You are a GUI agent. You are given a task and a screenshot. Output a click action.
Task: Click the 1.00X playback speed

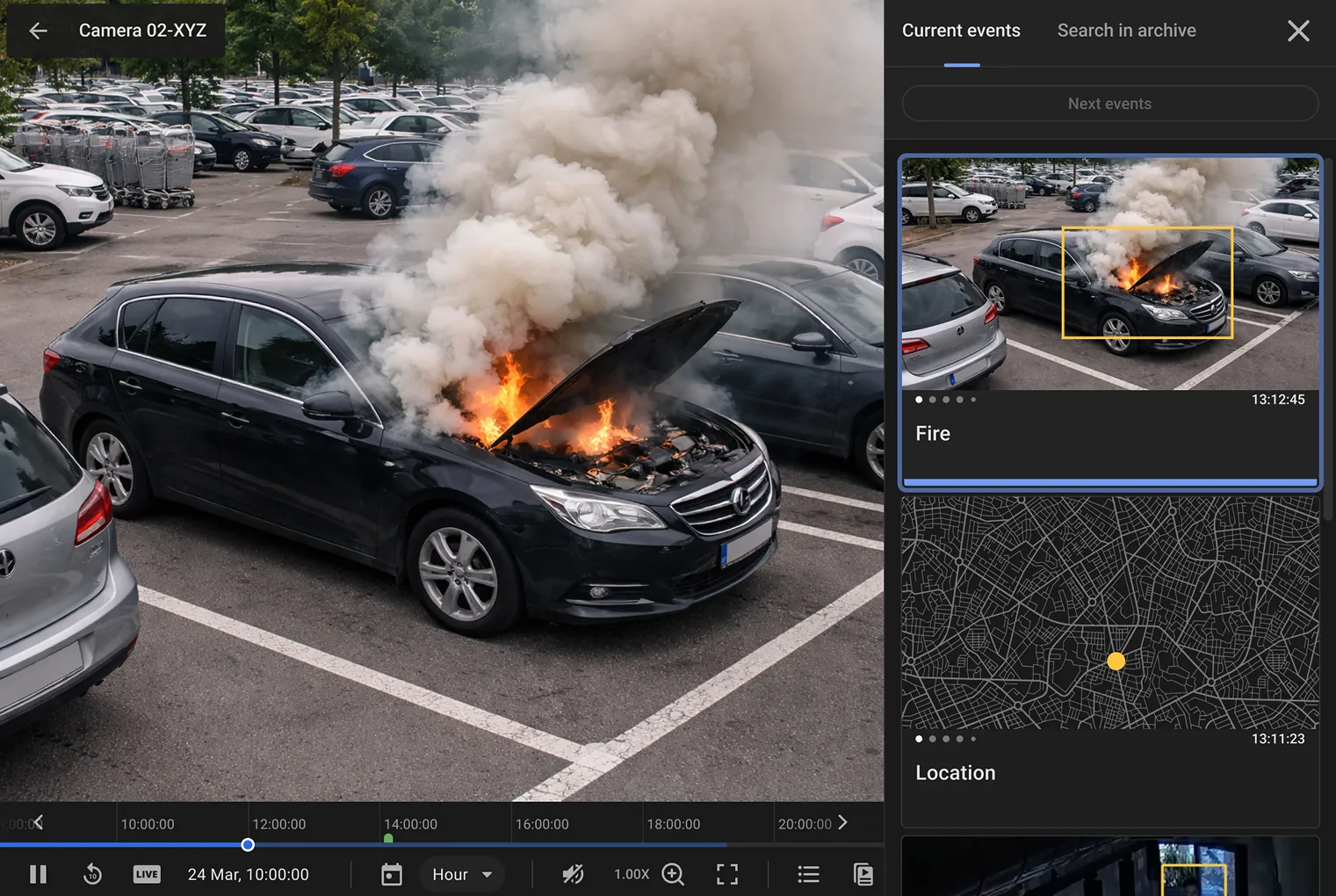[x=631, y=874]
